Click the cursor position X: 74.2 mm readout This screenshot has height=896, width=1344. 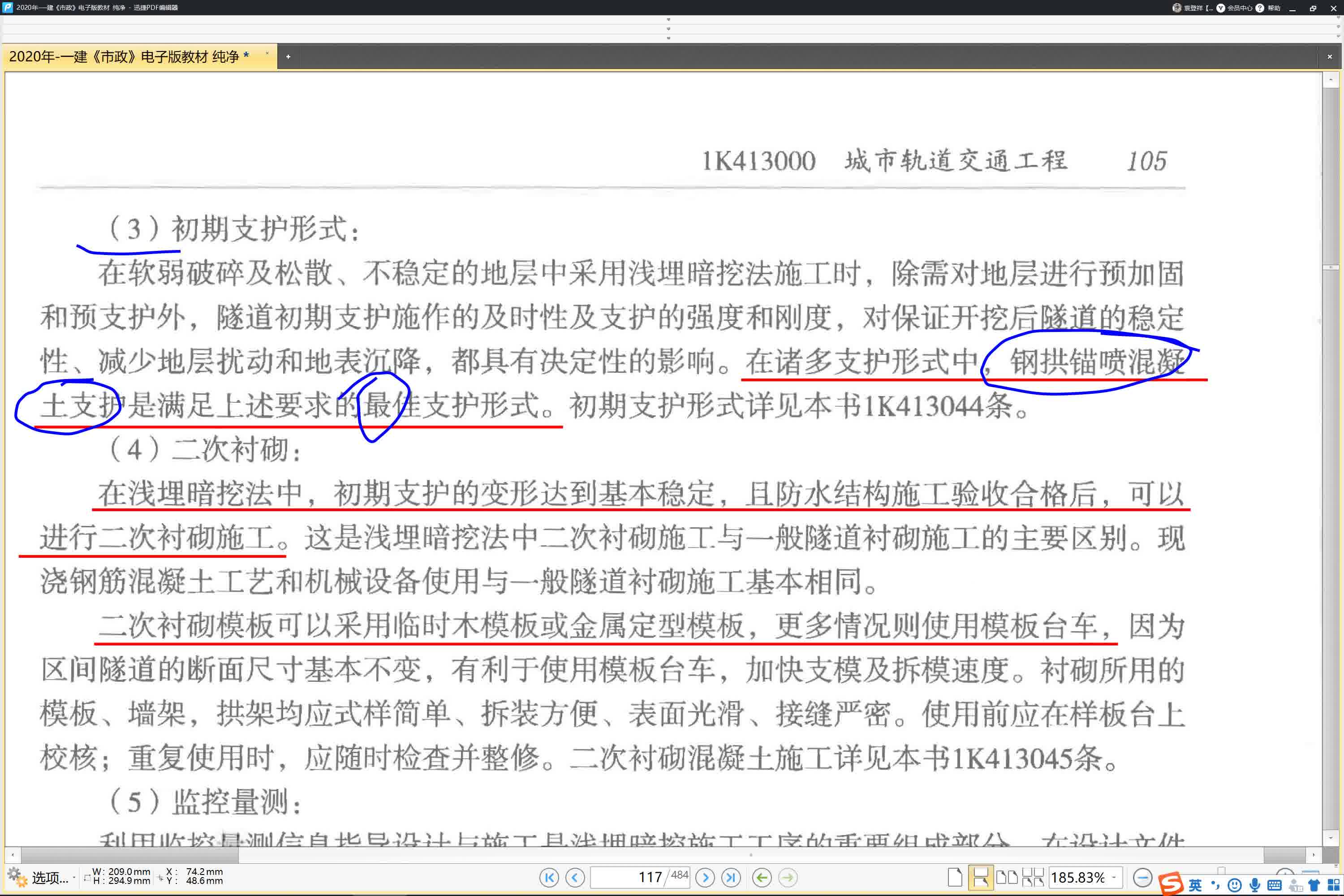click(x=195, y=871)
